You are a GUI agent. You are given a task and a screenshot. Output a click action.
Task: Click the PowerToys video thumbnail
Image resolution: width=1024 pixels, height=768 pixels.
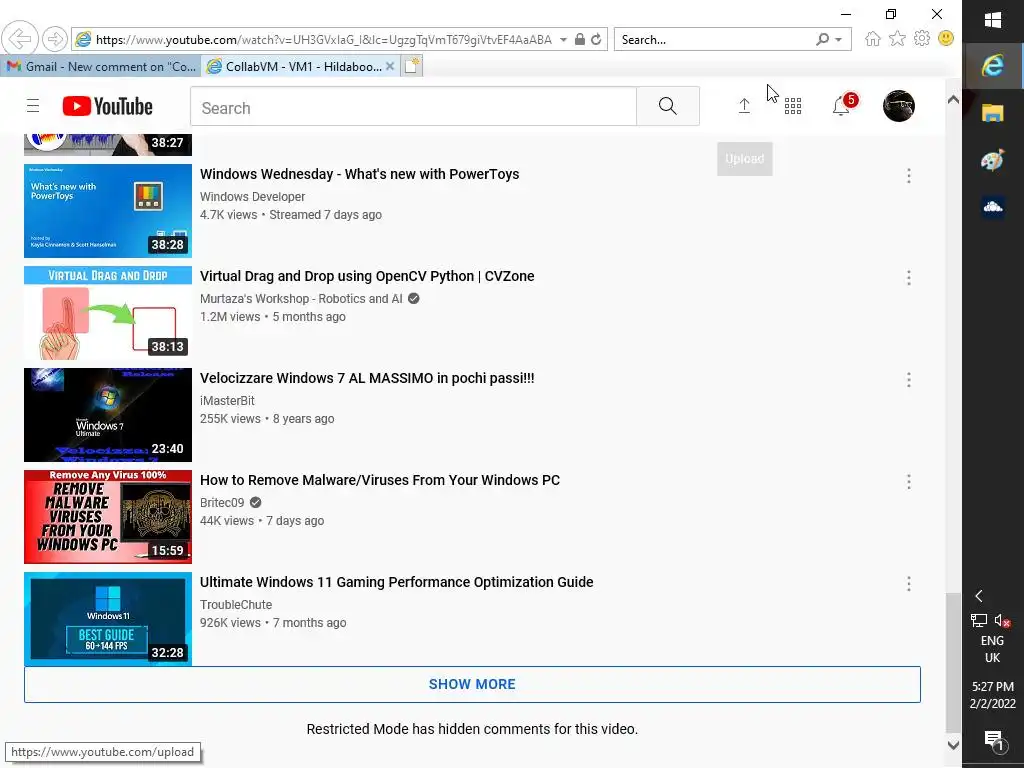pos(108,211)
